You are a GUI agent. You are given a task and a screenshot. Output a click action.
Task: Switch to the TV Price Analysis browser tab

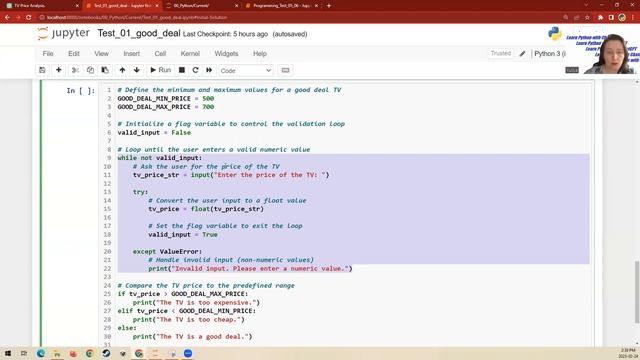pos(41,6)
